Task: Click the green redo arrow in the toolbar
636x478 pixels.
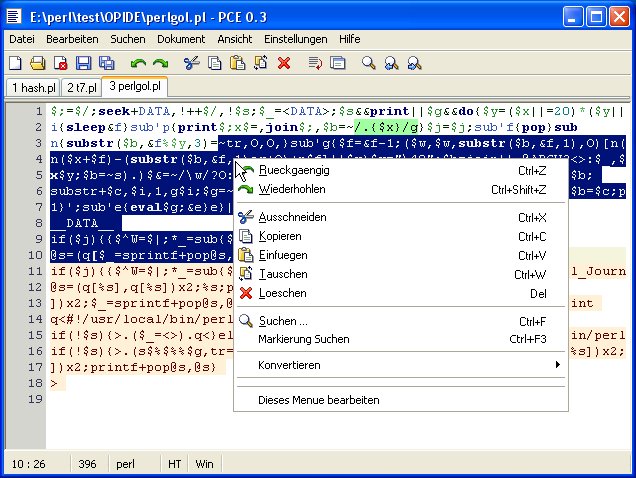Action: (161, 63)
